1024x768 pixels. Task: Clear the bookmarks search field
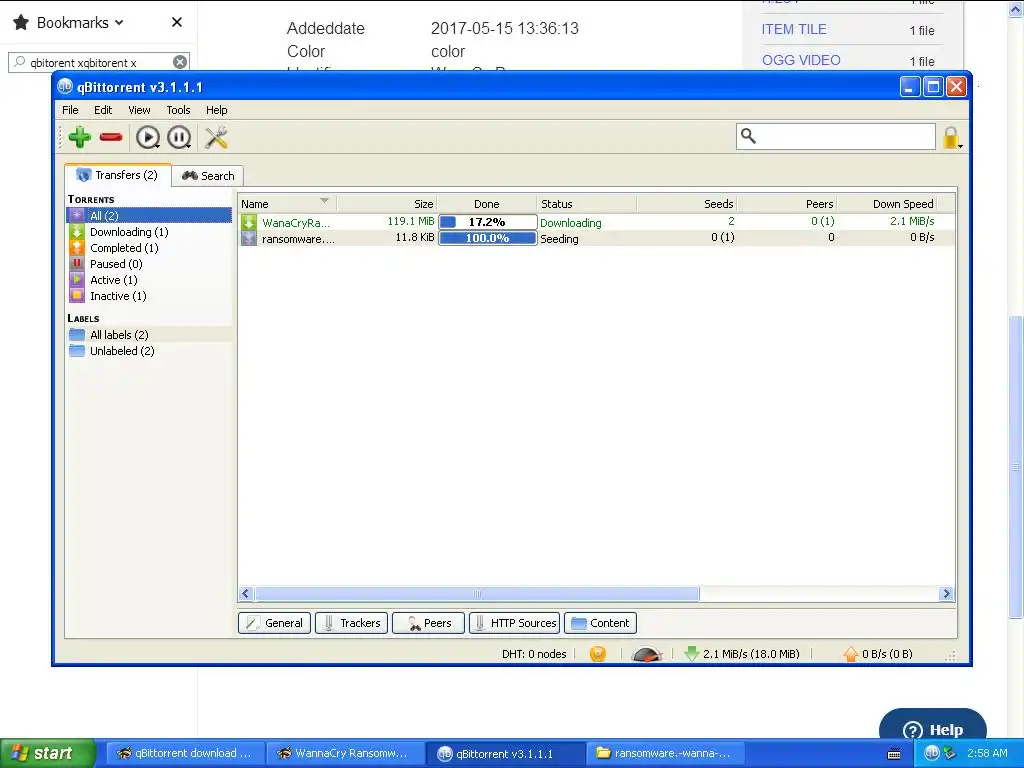(x=180, y=62)
